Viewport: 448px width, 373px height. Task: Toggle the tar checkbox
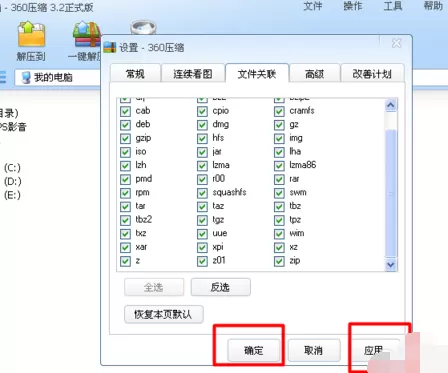pos(125,206)
